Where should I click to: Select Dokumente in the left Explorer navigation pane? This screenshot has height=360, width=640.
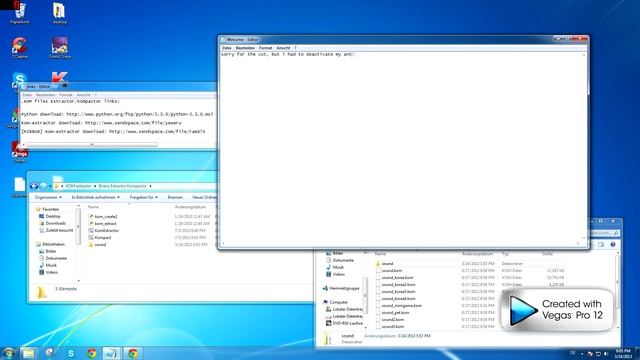(53, 258)
